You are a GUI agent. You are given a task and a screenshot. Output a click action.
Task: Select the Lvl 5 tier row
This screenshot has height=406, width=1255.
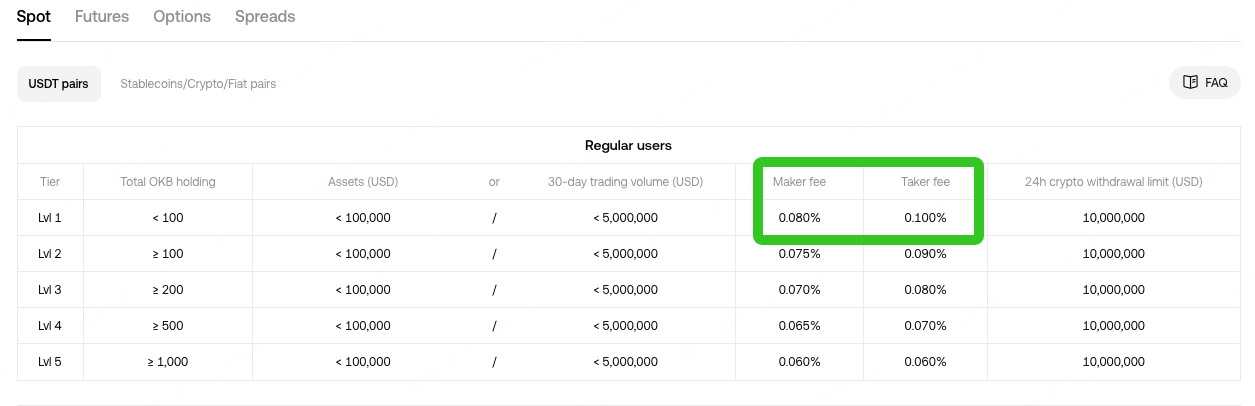click(x=629, y=362)
